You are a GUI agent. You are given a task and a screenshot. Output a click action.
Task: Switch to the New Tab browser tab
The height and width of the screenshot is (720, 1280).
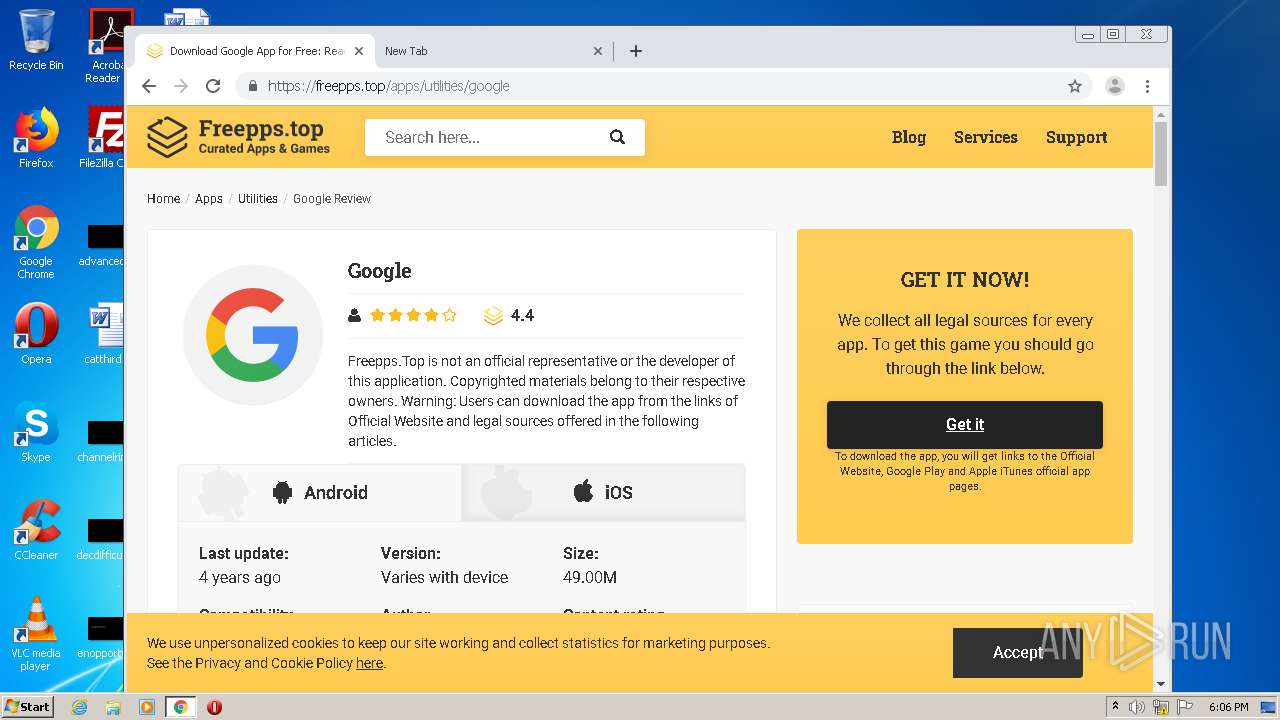(480, 51)
